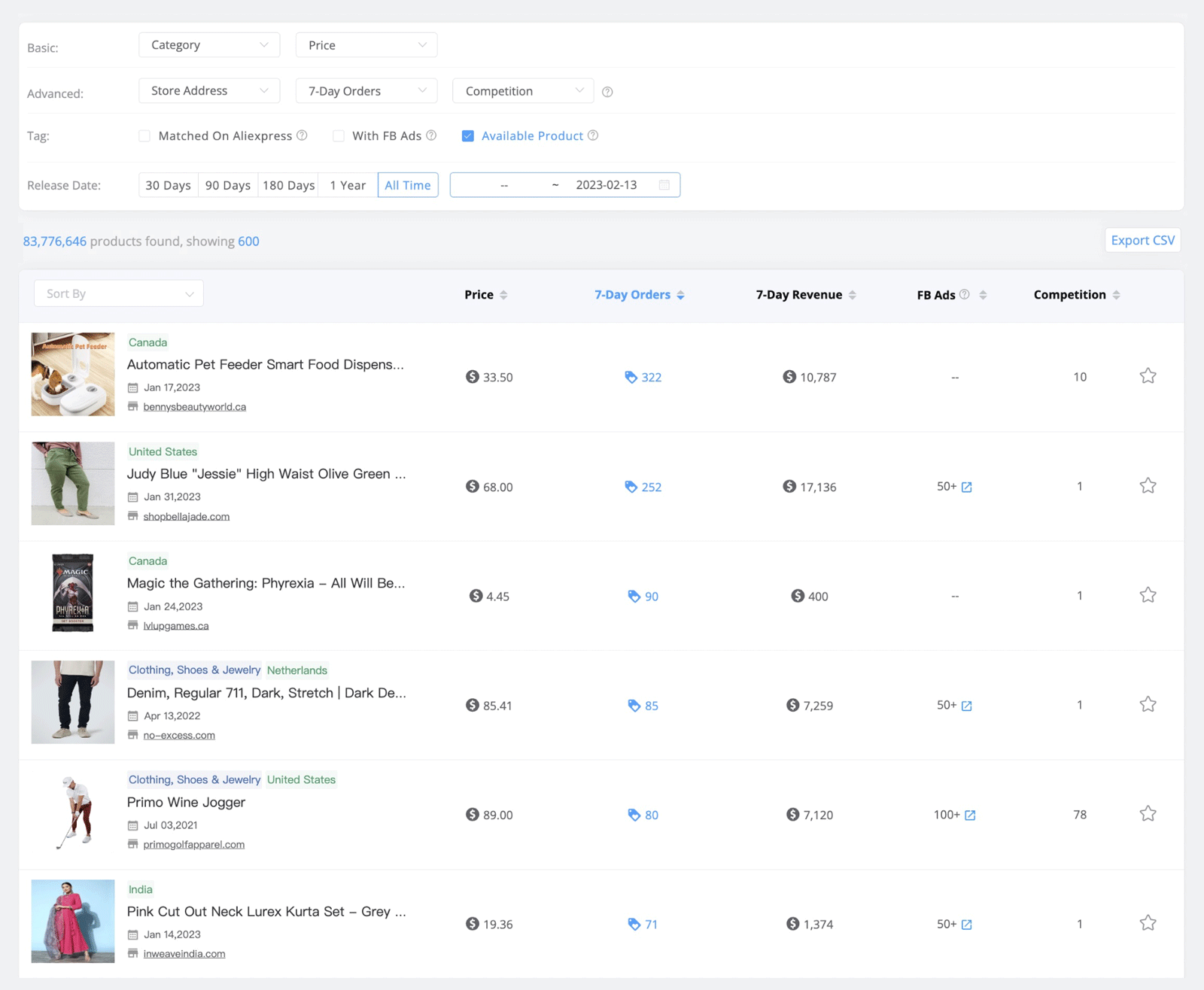Favorite the Automatic Pet Feeder product star
This screenshot has height=990, width=1204.
(x=1148, y=376)
